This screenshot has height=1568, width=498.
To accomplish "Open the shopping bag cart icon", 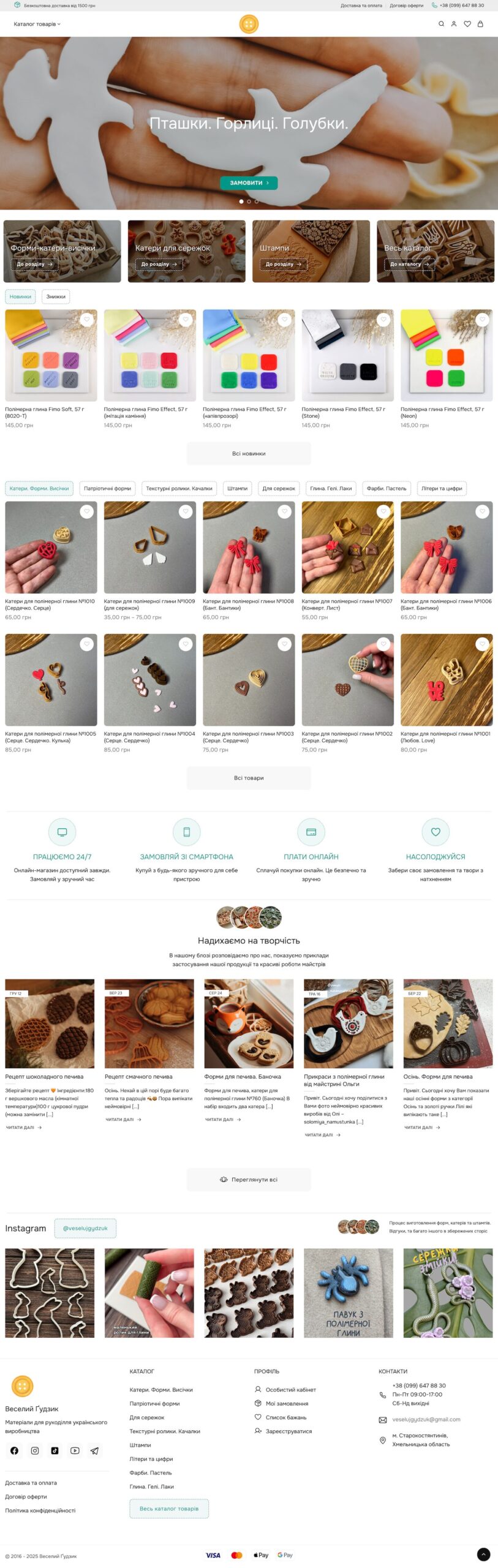I will coord(480,24).
